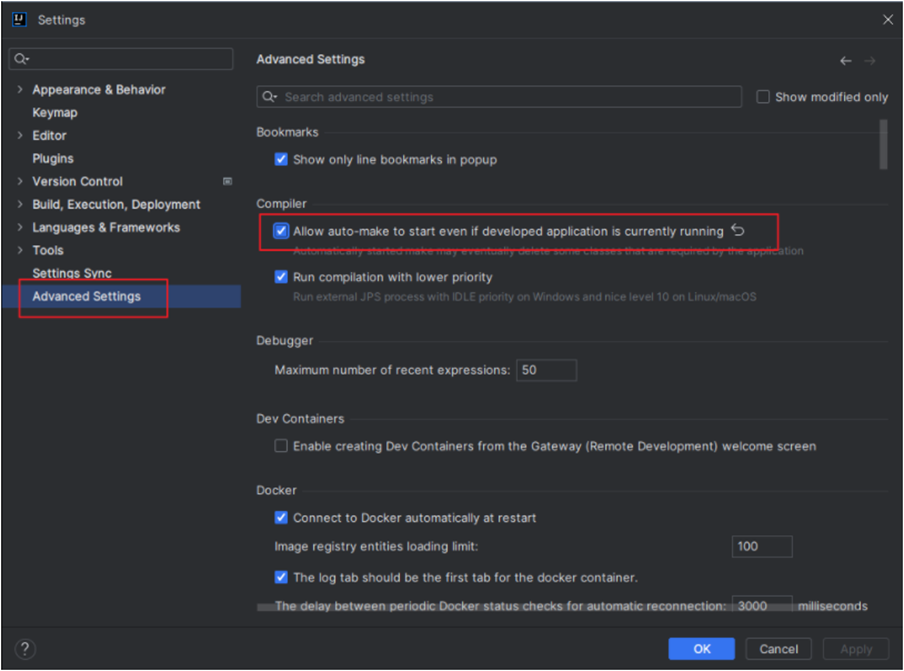Toggle Show only line bookmarks in popup
The image size is (904, 671).
pyautogui.click(x=281, y=159)
